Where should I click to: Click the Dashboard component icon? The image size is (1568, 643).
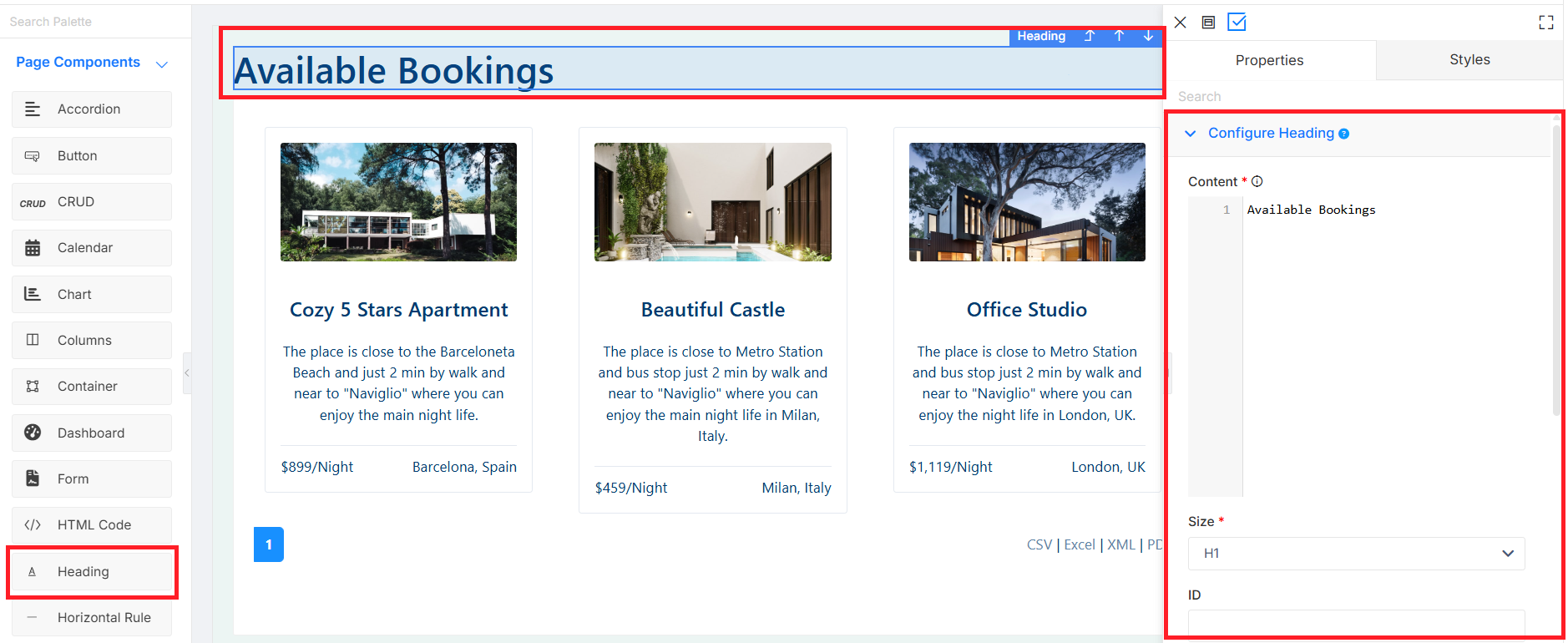point(33,433)
